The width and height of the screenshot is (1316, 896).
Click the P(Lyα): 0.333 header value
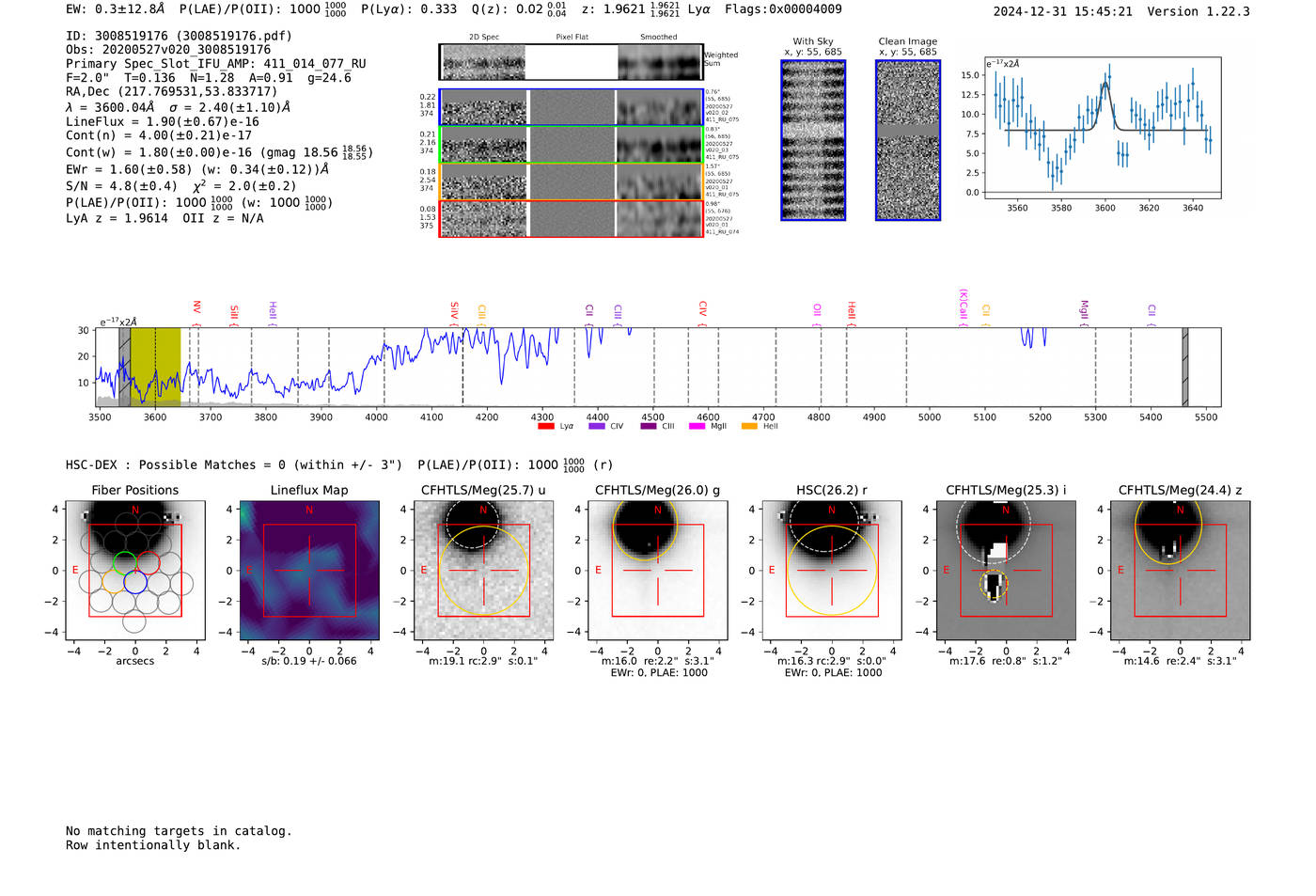[x=412, y=9]
